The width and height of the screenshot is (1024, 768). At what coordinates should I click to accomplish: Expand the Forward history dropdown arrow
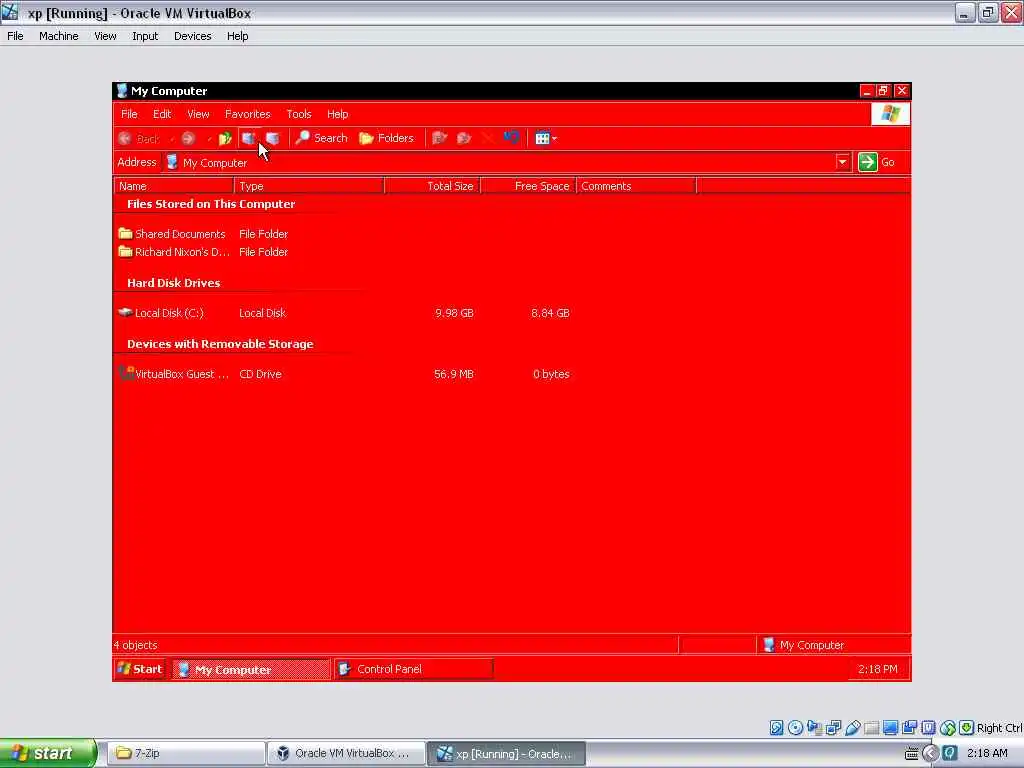tap(208, 139)
